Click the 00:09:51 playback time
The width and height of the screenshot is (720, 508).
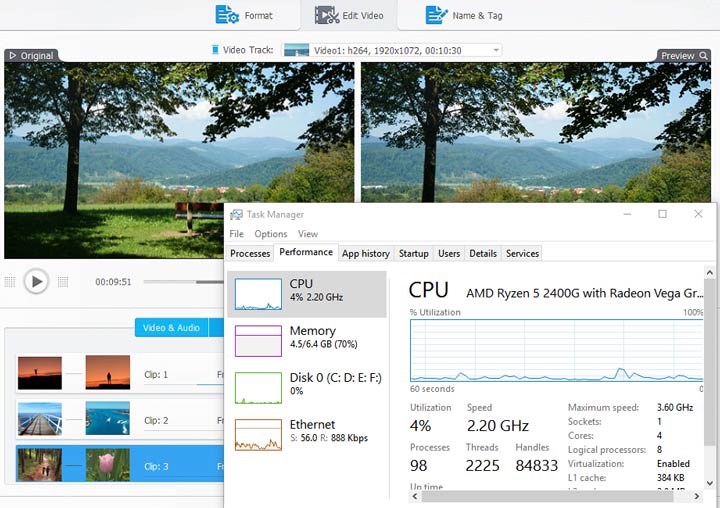[x=113, y=282]
